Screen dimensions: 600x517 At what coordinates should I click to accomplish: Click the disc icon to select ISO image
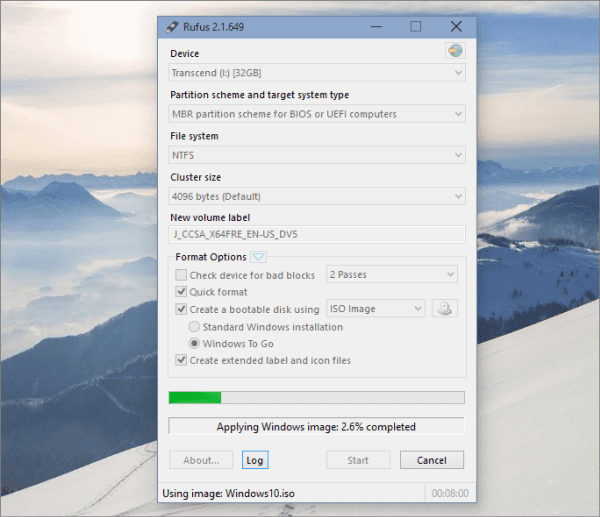(445, 308)
